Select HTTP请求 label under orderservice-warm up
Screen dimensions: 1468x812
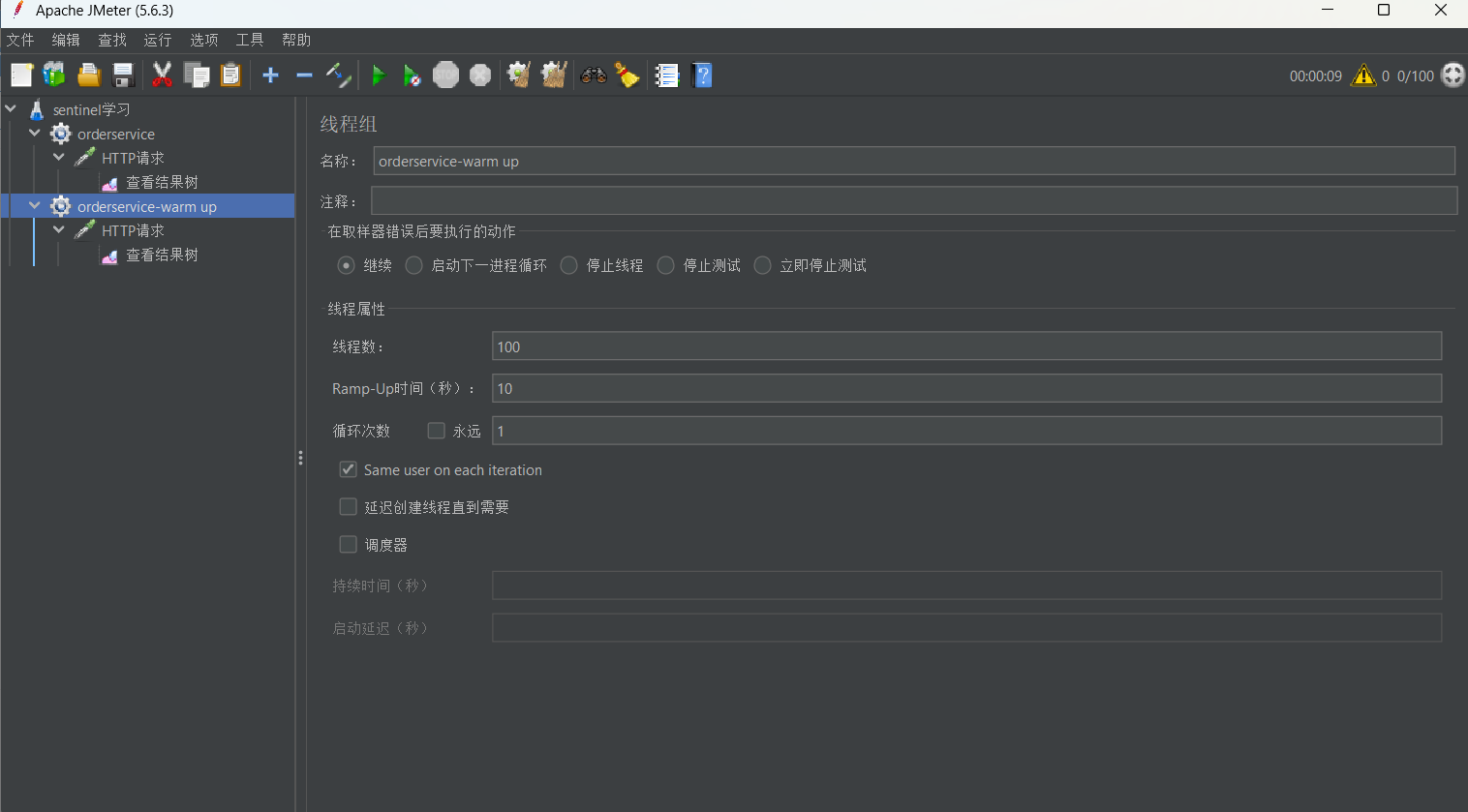[x=133, y=230]
